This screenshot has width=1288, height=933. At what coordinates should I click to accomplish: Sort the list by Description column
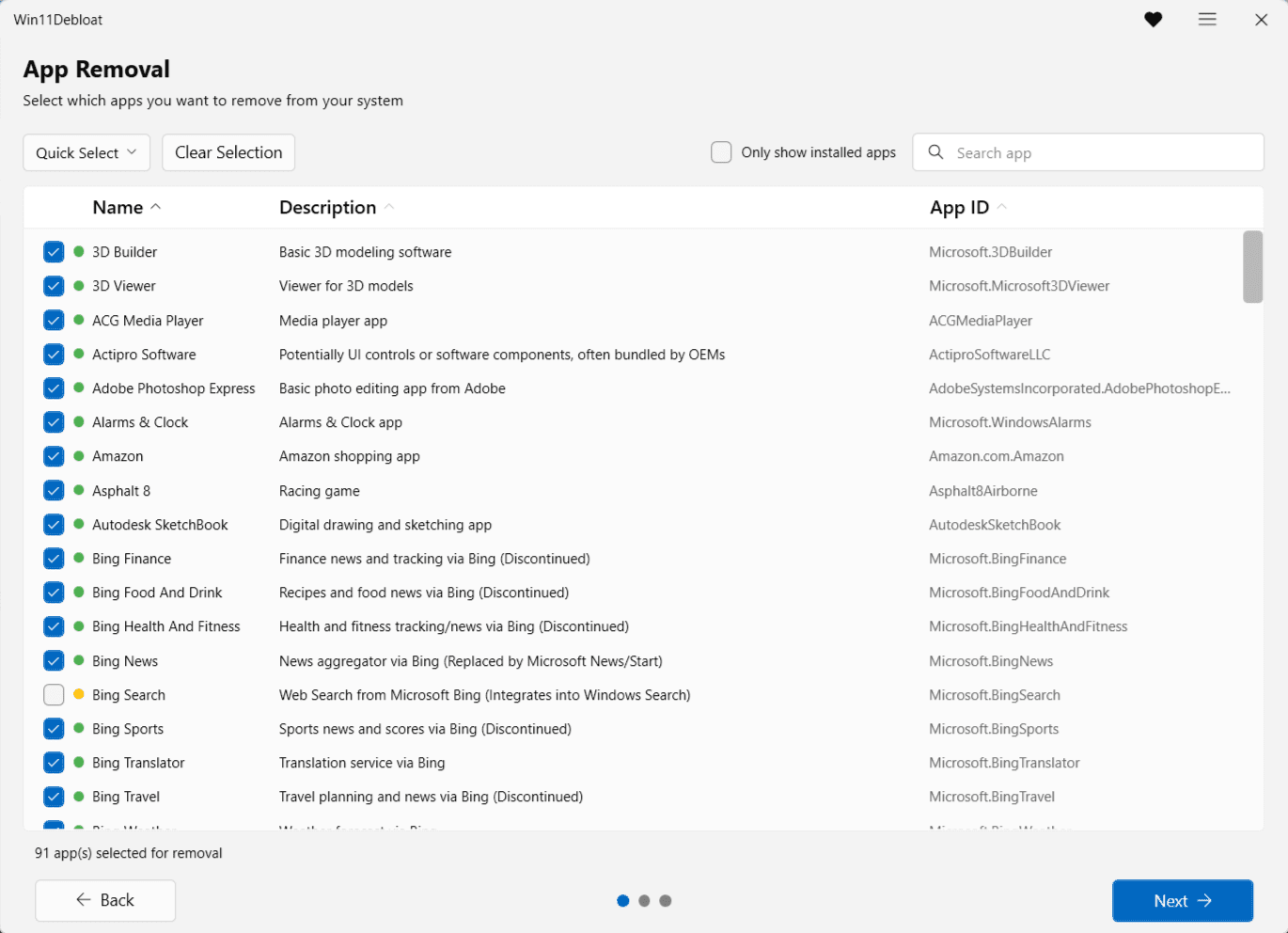tap(328, 208)
